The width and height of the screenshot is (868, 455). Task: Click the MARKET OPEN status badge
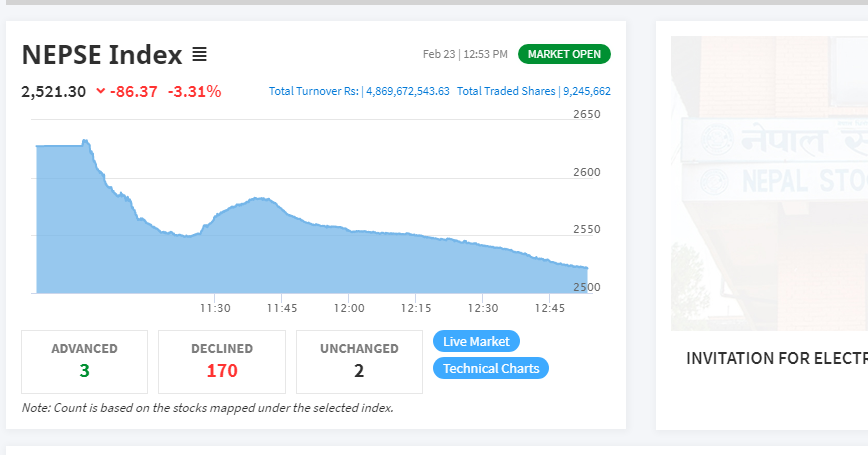pos(564,54)
